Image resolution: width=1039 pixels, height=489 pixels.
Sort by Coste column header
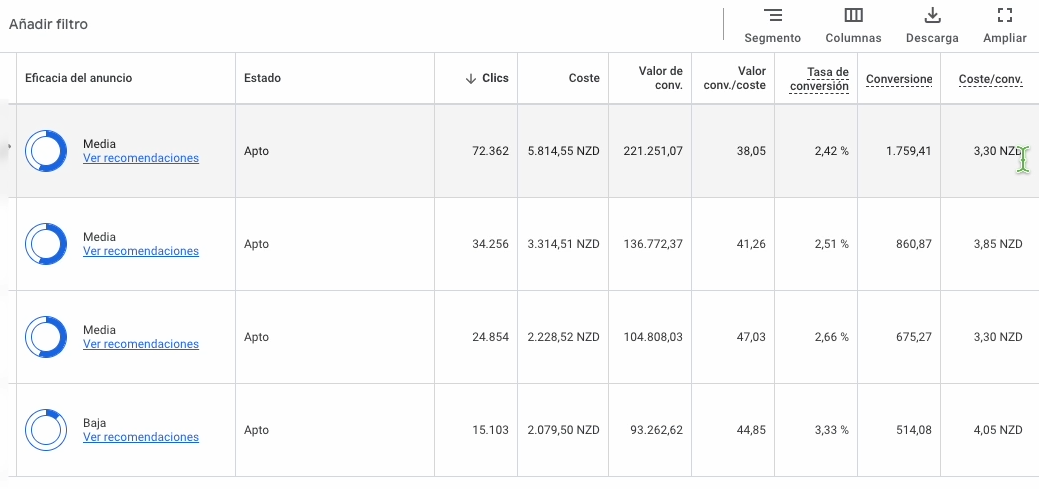583,78
